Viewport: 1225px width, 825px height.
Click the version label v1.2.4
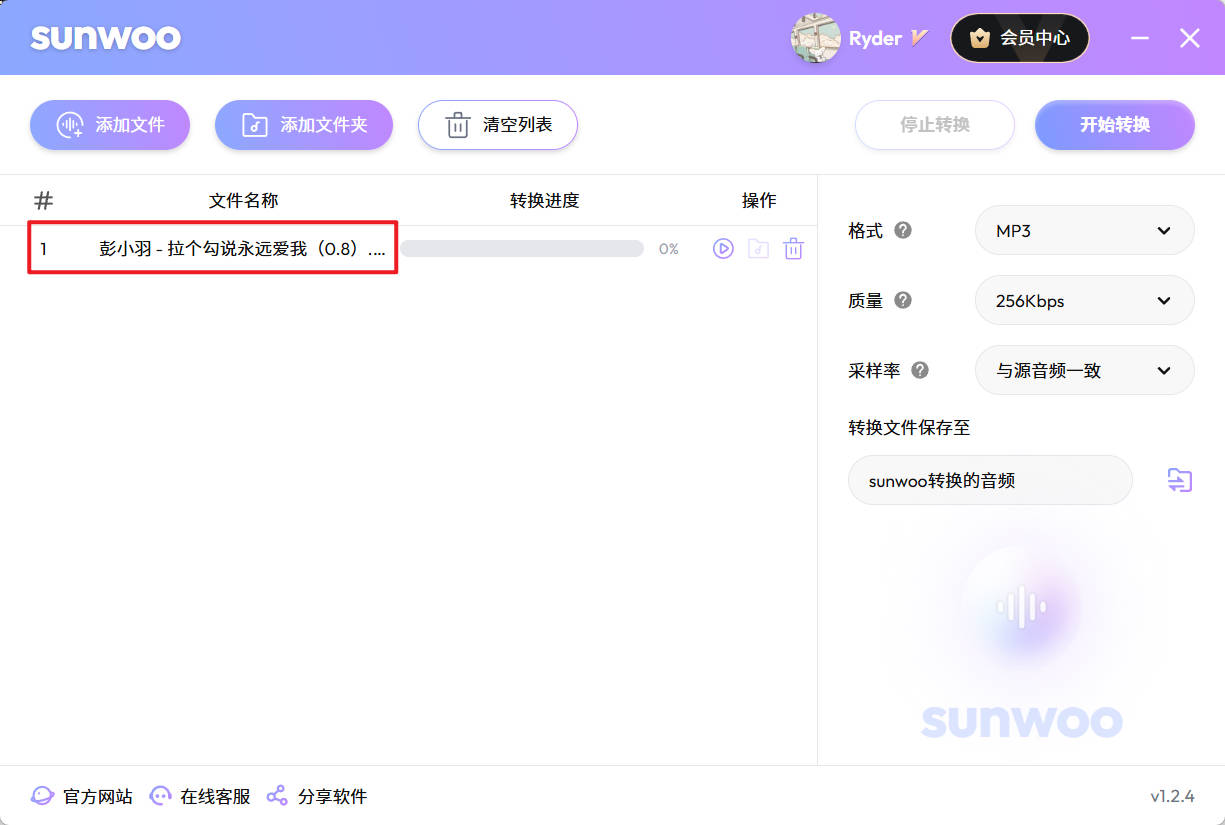(x=1172, y=796)
